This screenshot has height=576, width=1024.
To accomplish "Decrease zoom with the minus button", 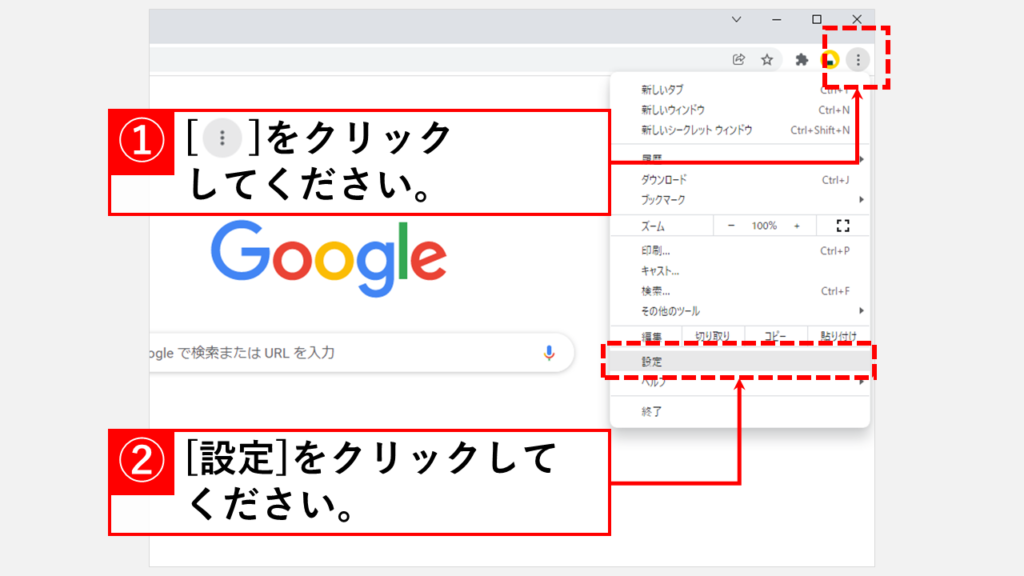I will click(731, 226).
